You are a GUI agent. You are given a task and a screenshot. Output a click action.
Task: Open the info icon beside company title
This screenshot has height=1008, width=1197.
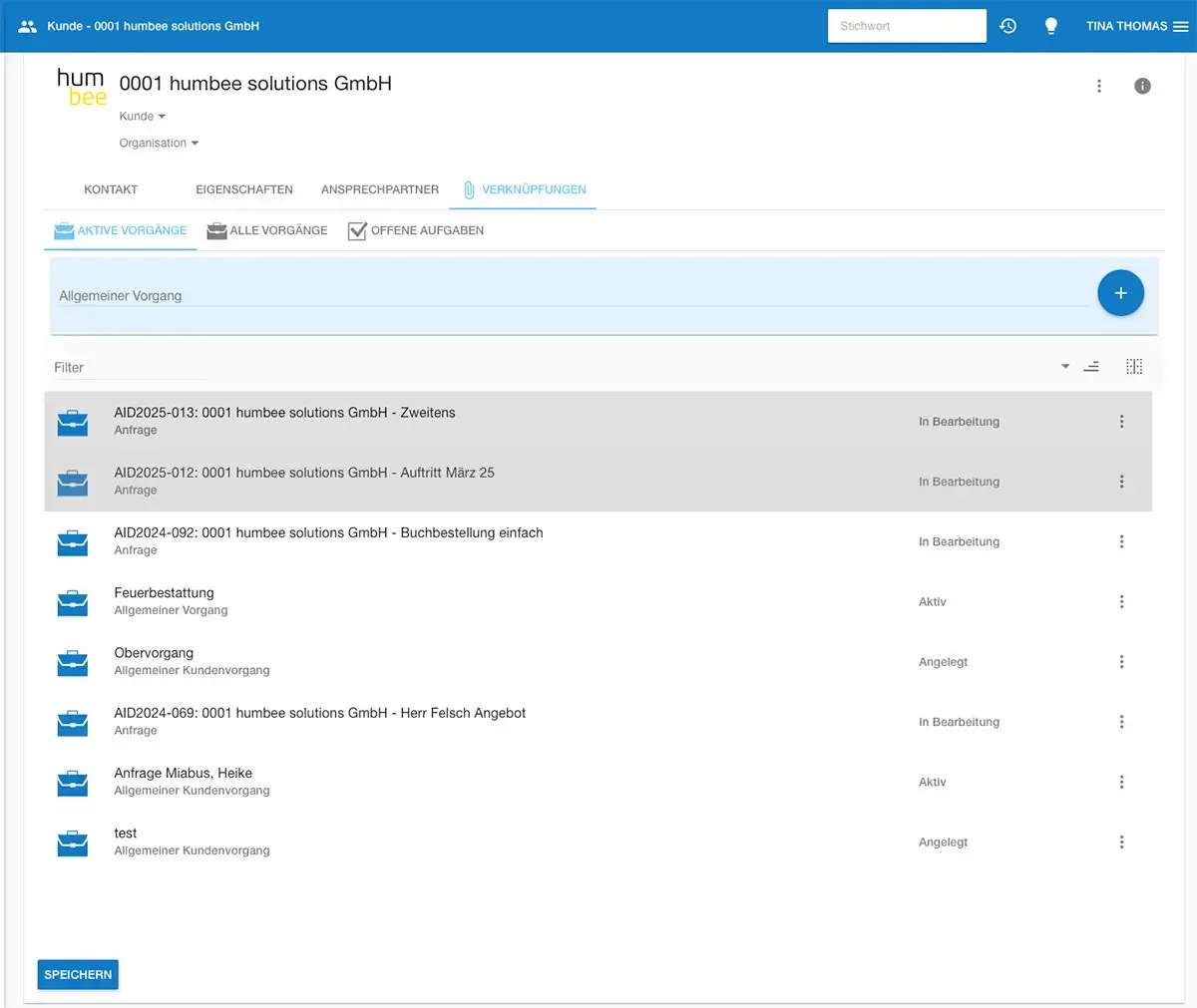pos(1142,86)
